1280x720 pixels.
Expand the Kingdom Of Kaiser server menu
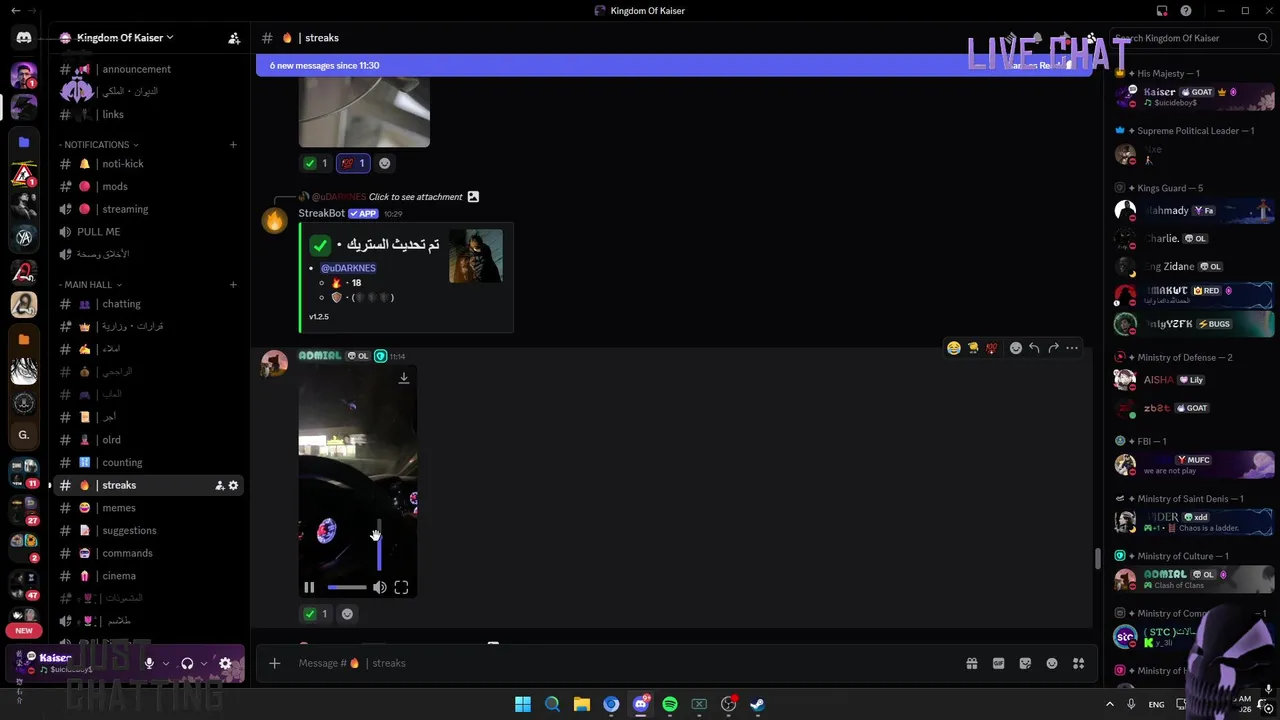tap(125, 38)
